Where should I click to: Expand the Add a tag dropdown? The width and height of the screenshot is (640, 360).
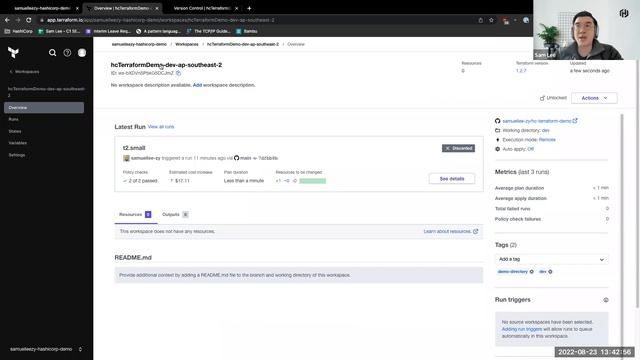pyautogui.click(x=551, y=259)
